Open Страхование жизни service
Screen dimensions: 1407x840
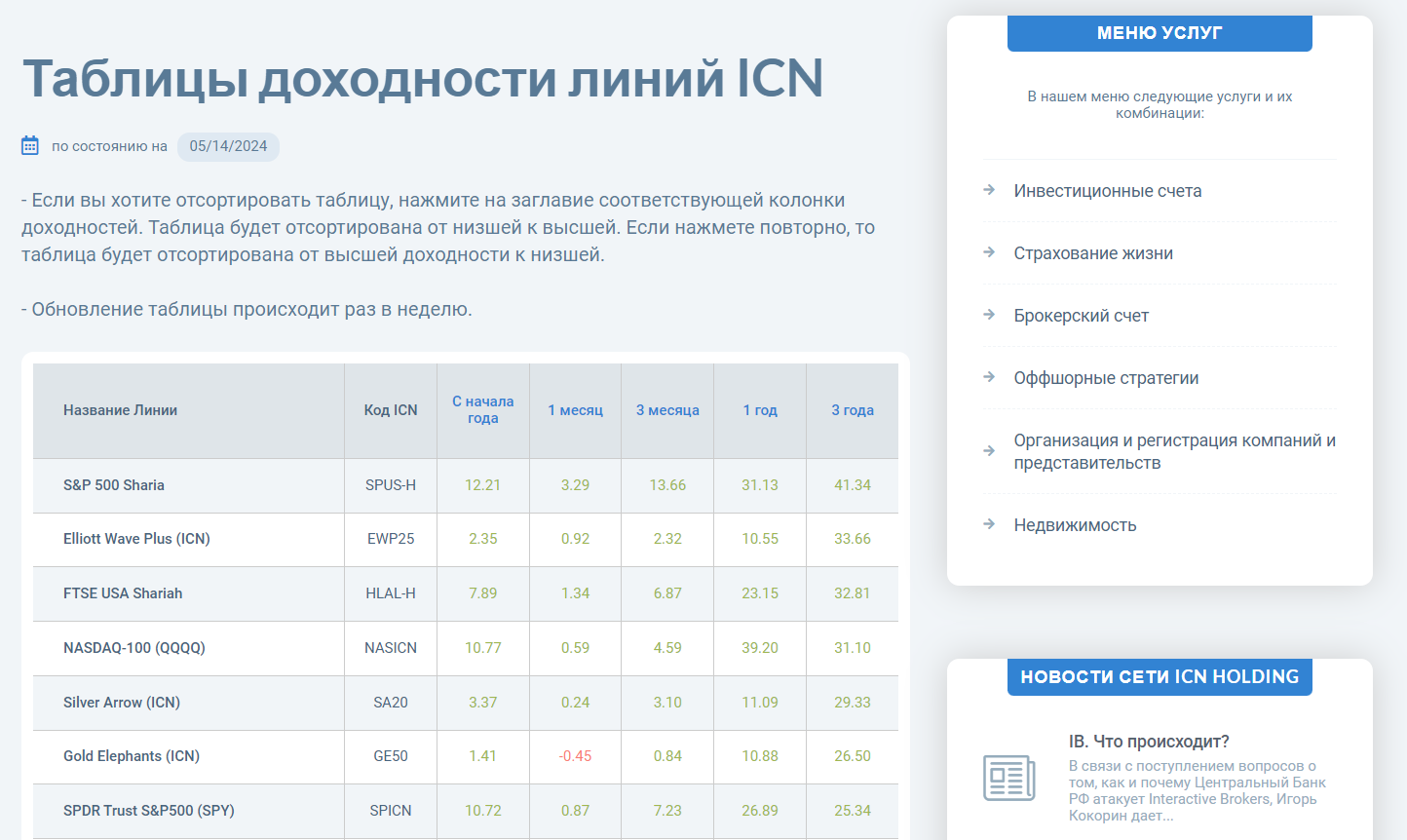pyautogui.click(x=1093, y=253)
